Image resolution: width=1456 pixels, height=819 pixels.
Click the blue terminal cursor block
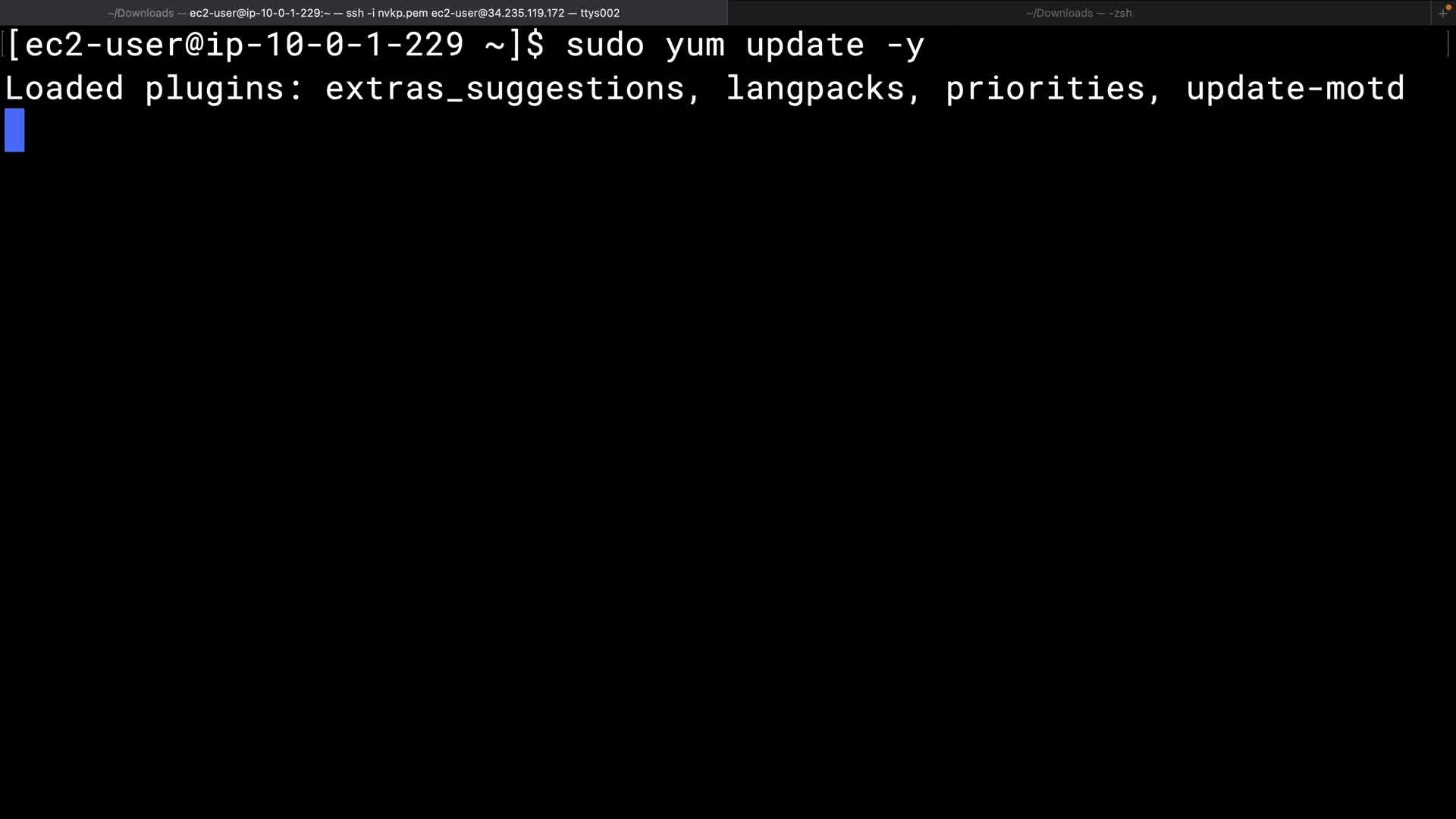click(x=14, y=130)
